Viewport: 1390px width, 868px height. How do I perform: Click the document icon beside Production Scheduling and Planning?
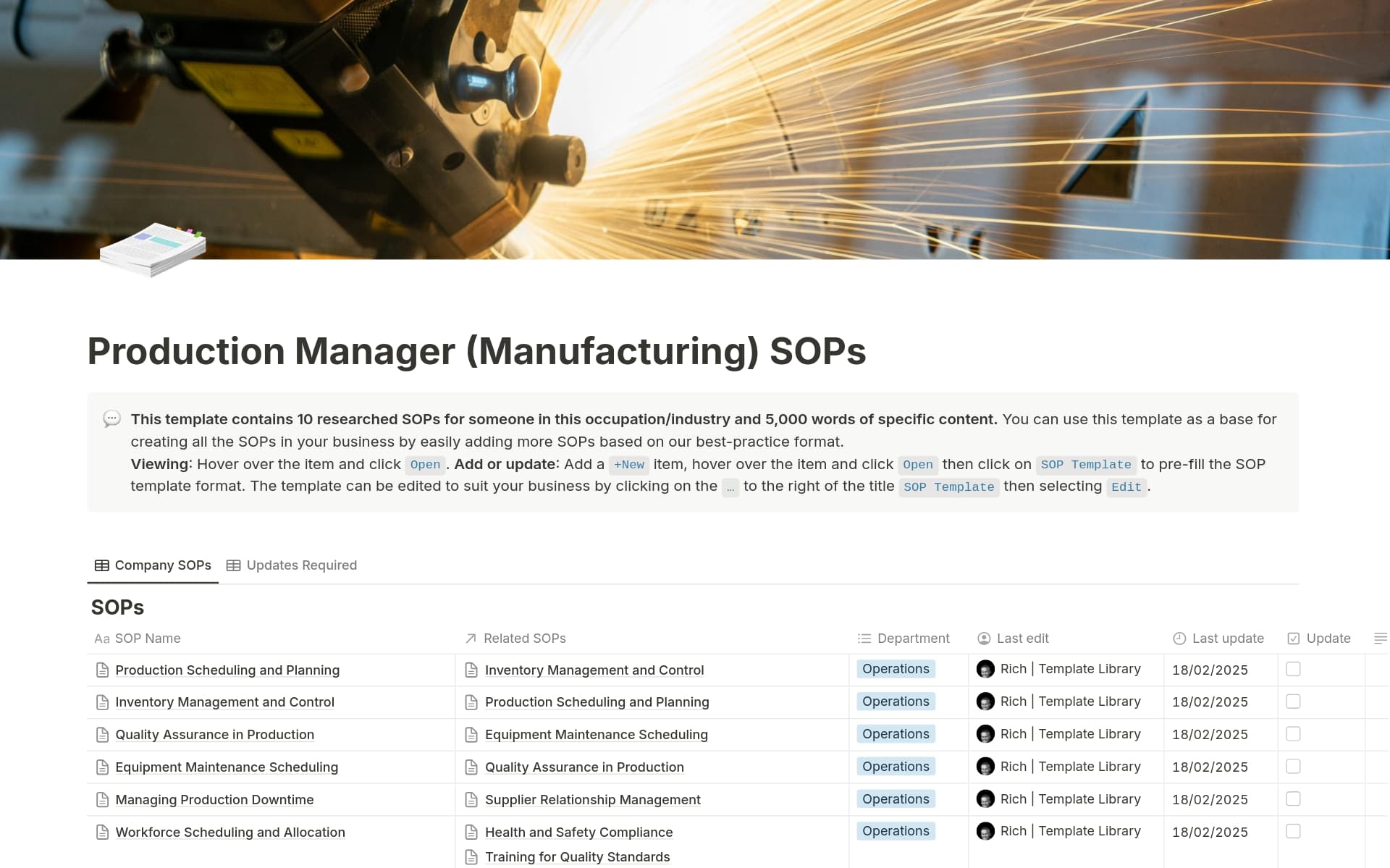point(102,670)
